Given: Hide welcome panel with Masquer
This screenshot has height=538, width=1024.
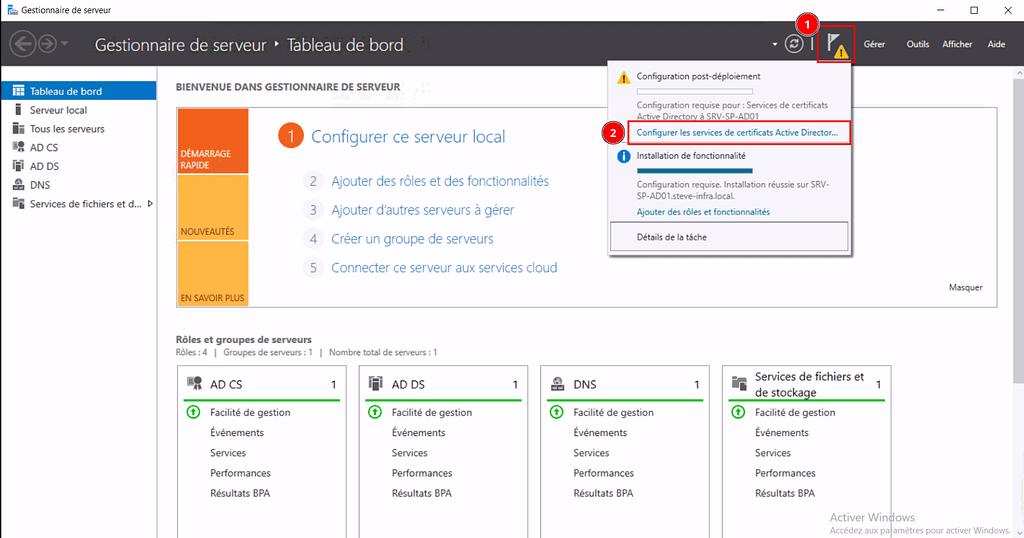Looking at the screenshot, I should (x=965, y=287).
